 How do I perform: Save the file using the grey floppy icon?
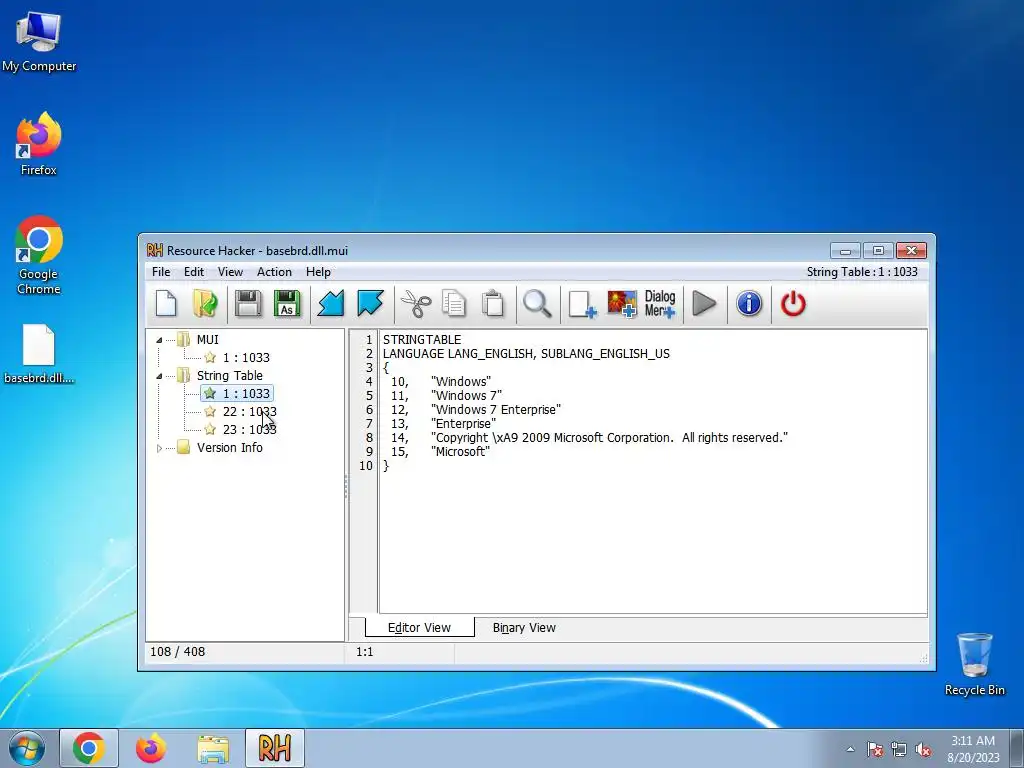point(248,304)
